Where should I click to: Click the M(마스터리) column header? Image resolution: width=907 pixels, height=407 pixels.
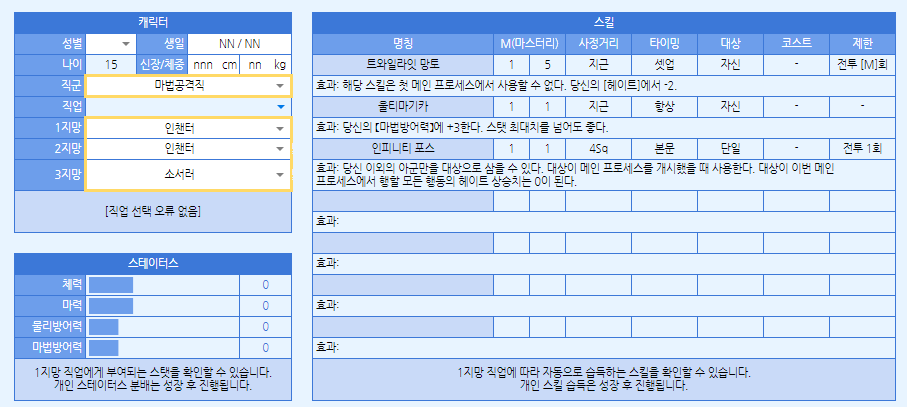530,45
